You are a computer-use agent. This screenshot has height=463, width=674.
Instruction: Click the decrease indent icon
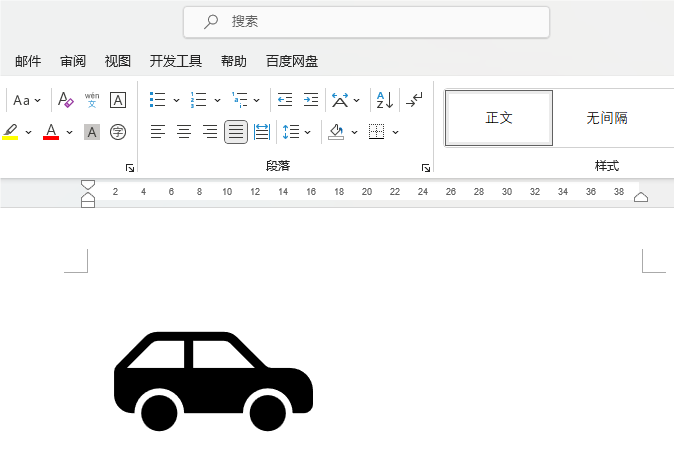point(285,100)
